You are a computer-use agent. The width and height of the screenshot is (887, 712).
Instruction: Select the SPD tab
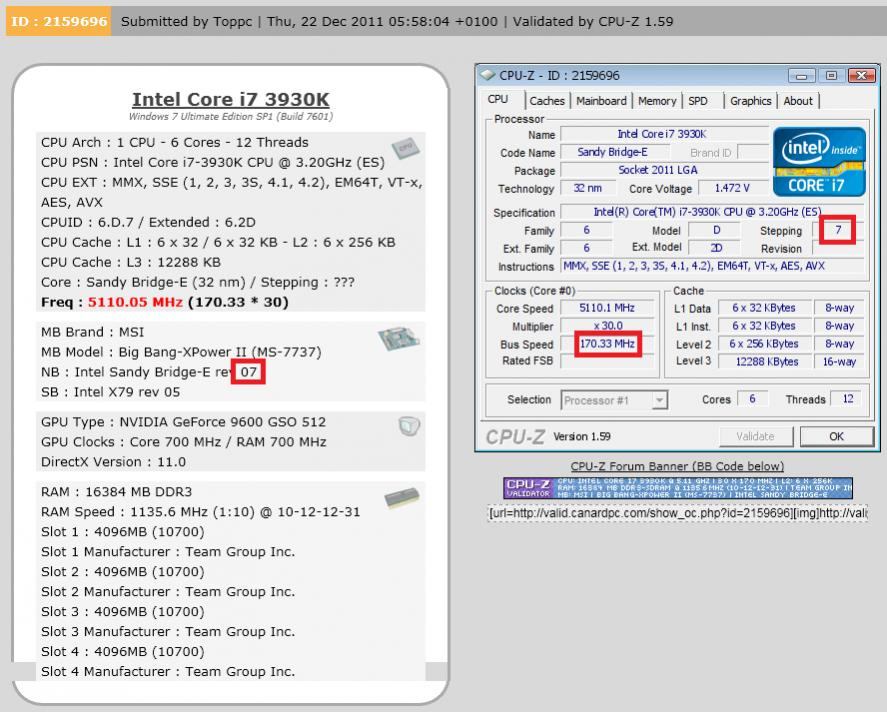698,101
